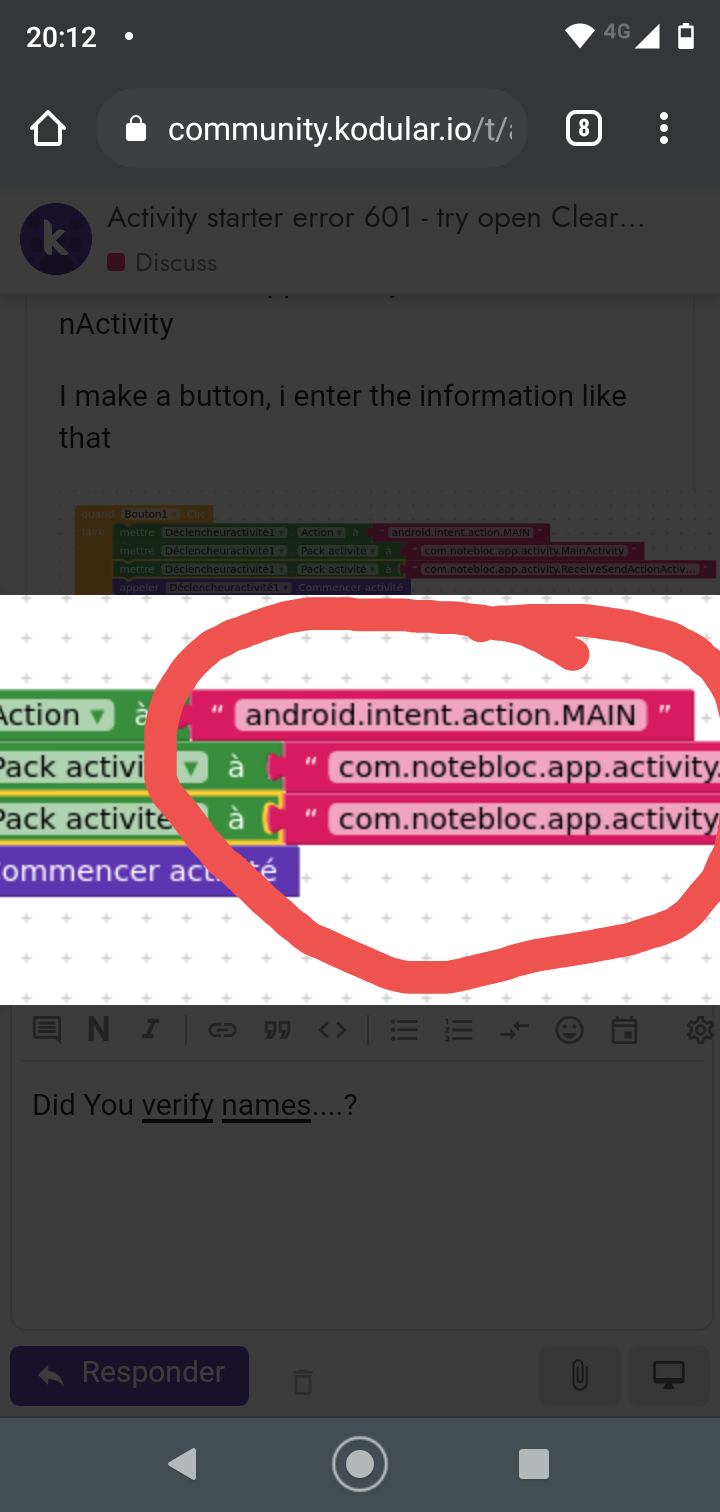720x1512 pixels.
Task: Discard draft with trash icon
Action: tap(302, 1381)
